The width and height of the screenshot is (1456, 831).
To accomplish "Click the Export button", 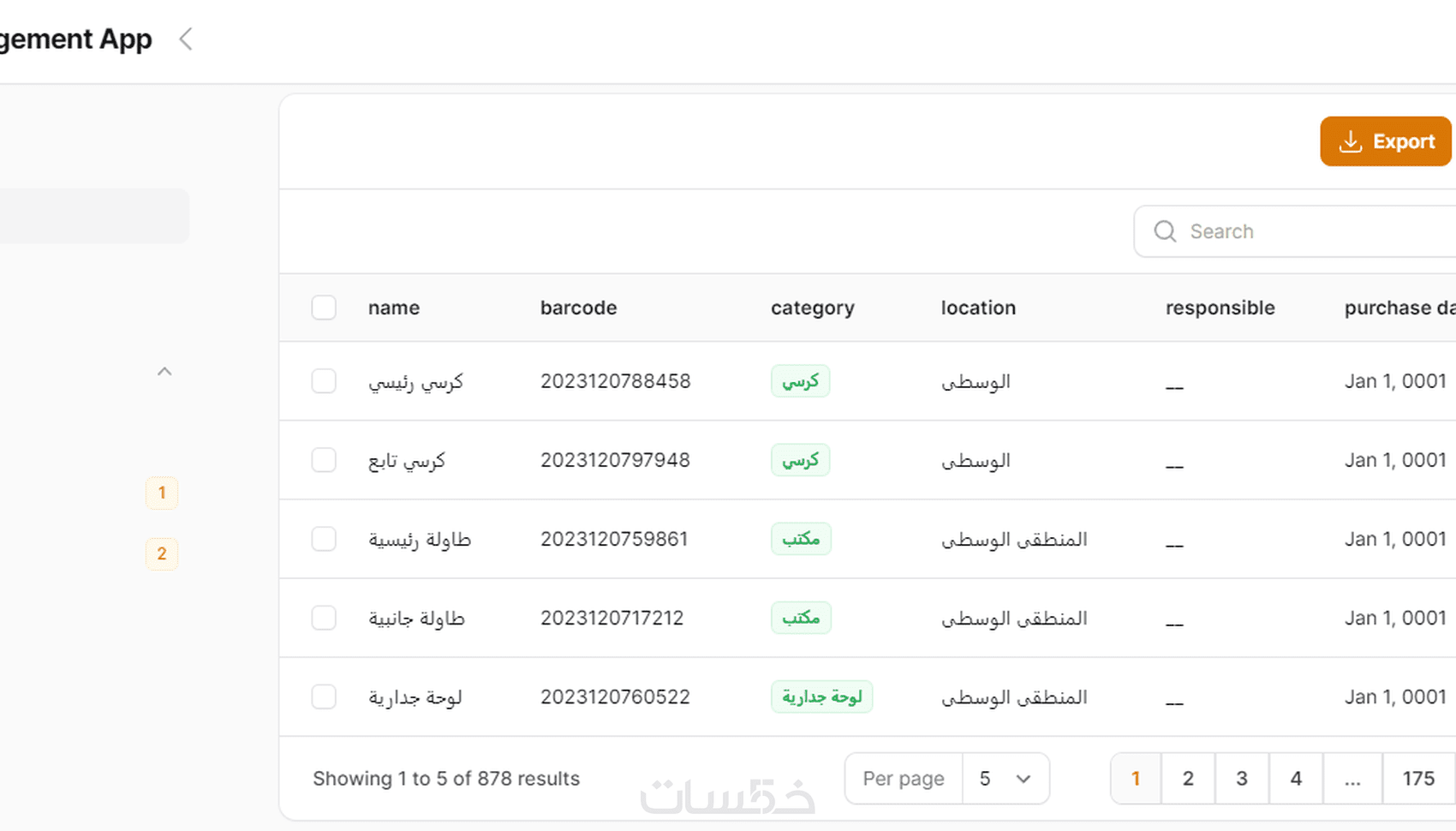I will pos(1385,141).
